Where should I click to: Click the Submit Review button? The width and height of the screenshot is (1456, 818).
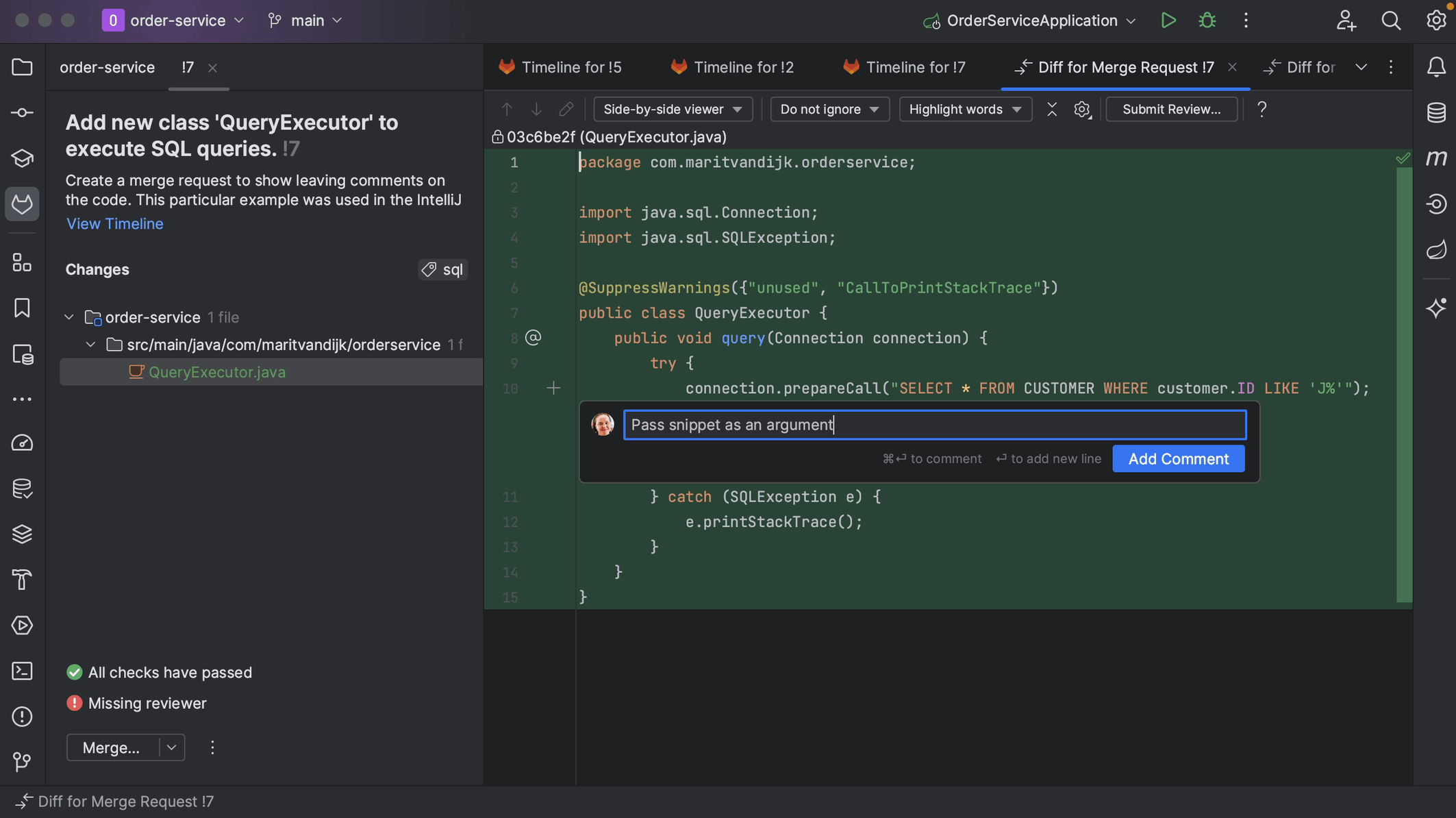click(1171, 109)
